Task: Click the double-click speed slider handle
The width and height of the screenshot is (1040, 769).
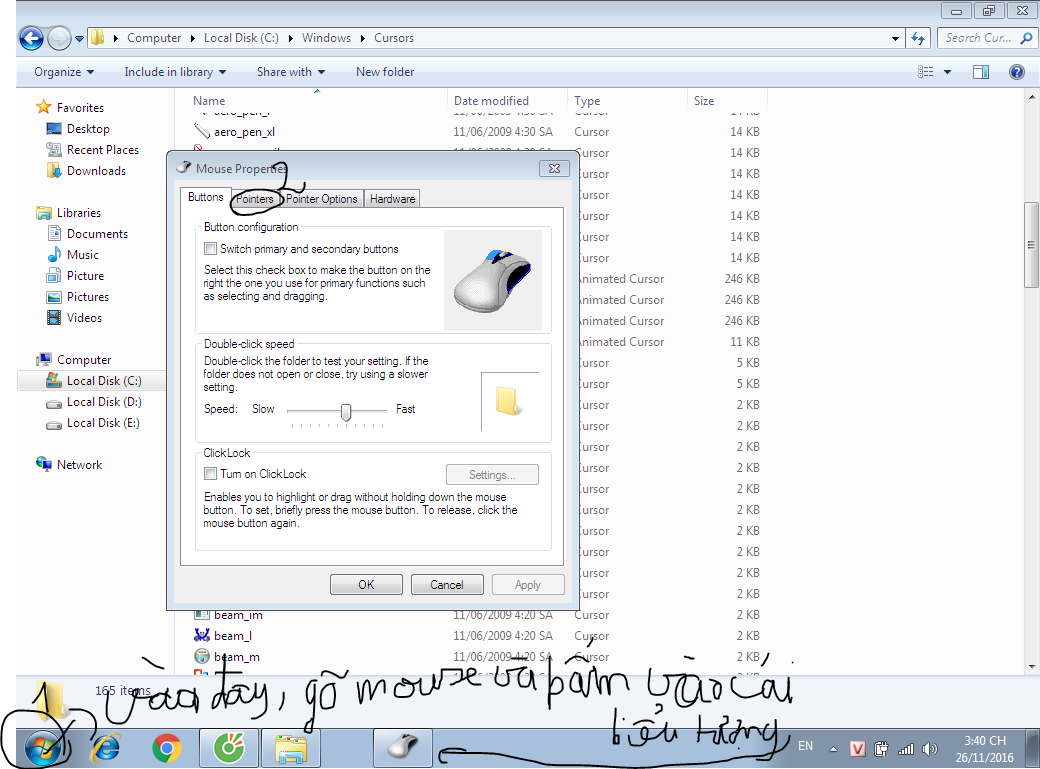Action: tap(346, 411)
